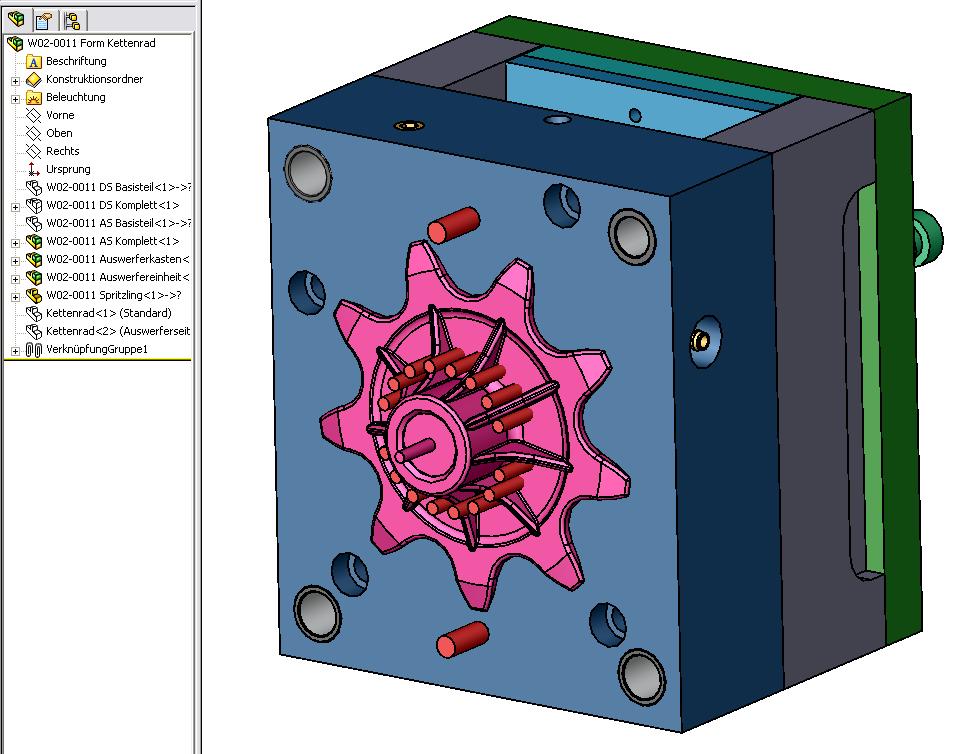This screenshot has height=754, width=969.
Task: Click the Spritzling subassembly icon
Action: pos(34,295)
